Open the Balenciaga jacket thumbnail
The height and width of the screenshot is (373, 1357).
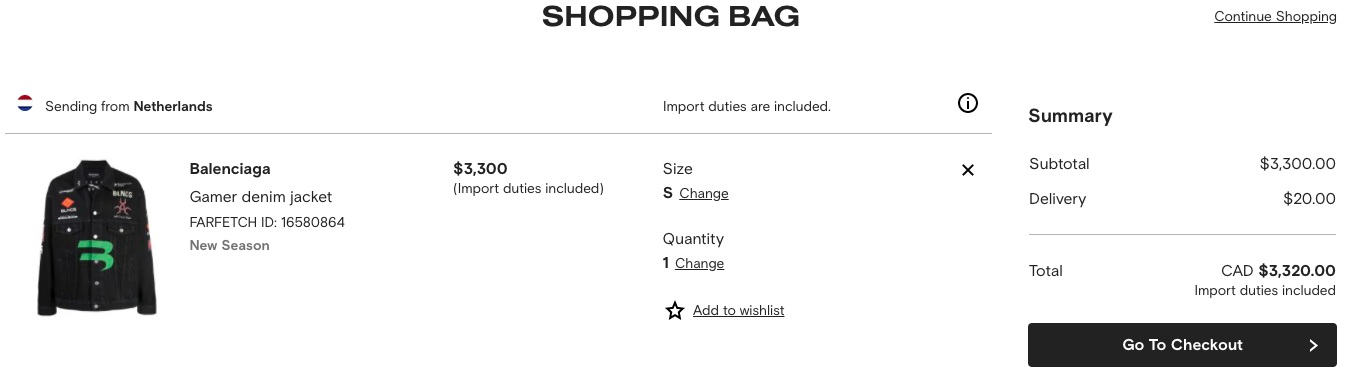coord(97,237)
